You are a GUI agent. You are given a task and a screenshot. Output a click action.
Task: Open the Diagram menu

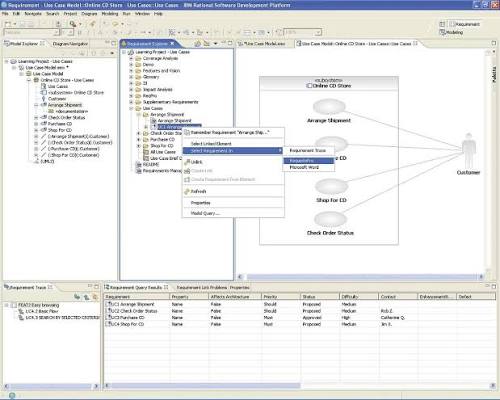pyautogui.click(x=89, y=14)
